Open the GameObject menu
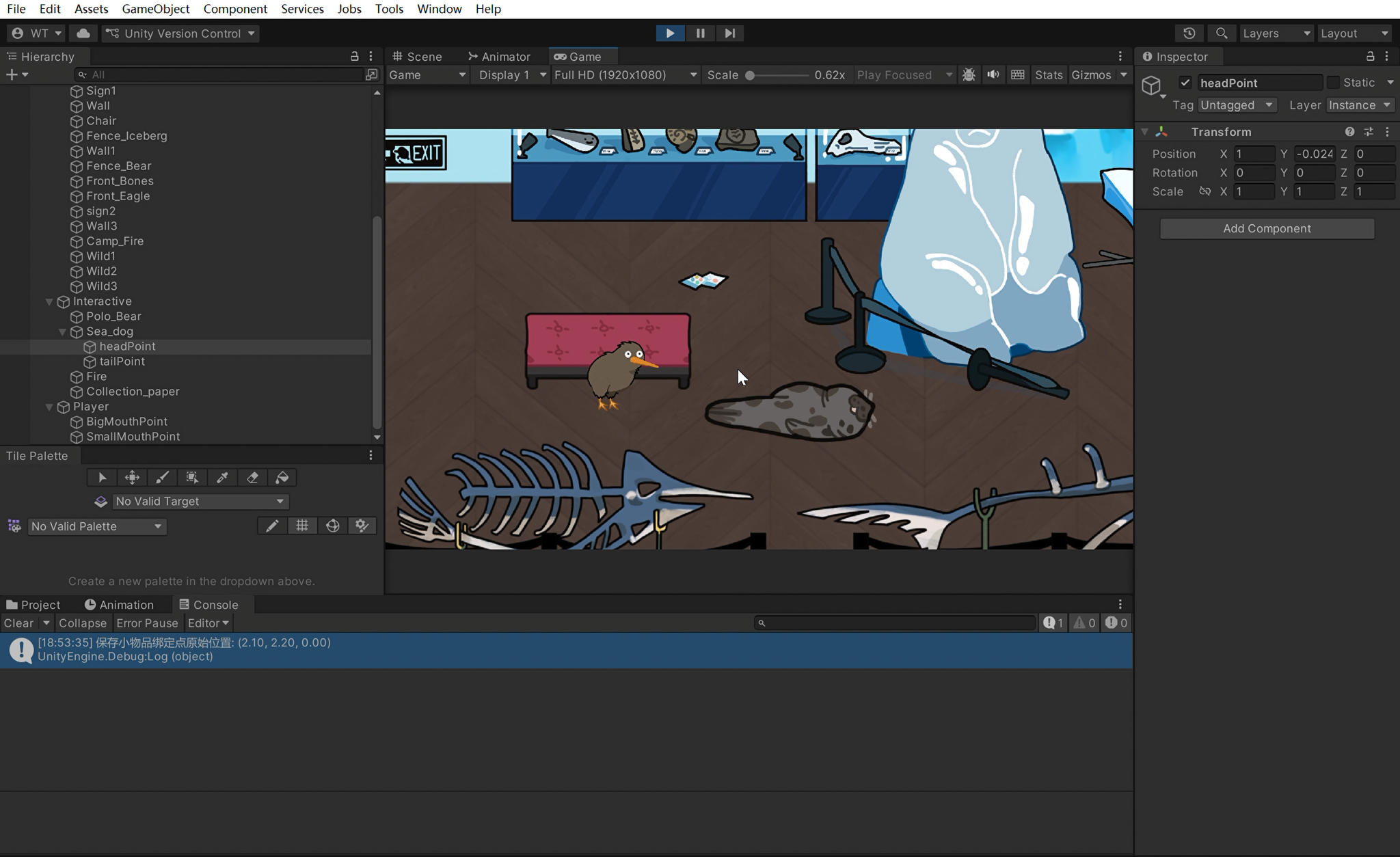1400x857 pixels. [x=155, y=9]
